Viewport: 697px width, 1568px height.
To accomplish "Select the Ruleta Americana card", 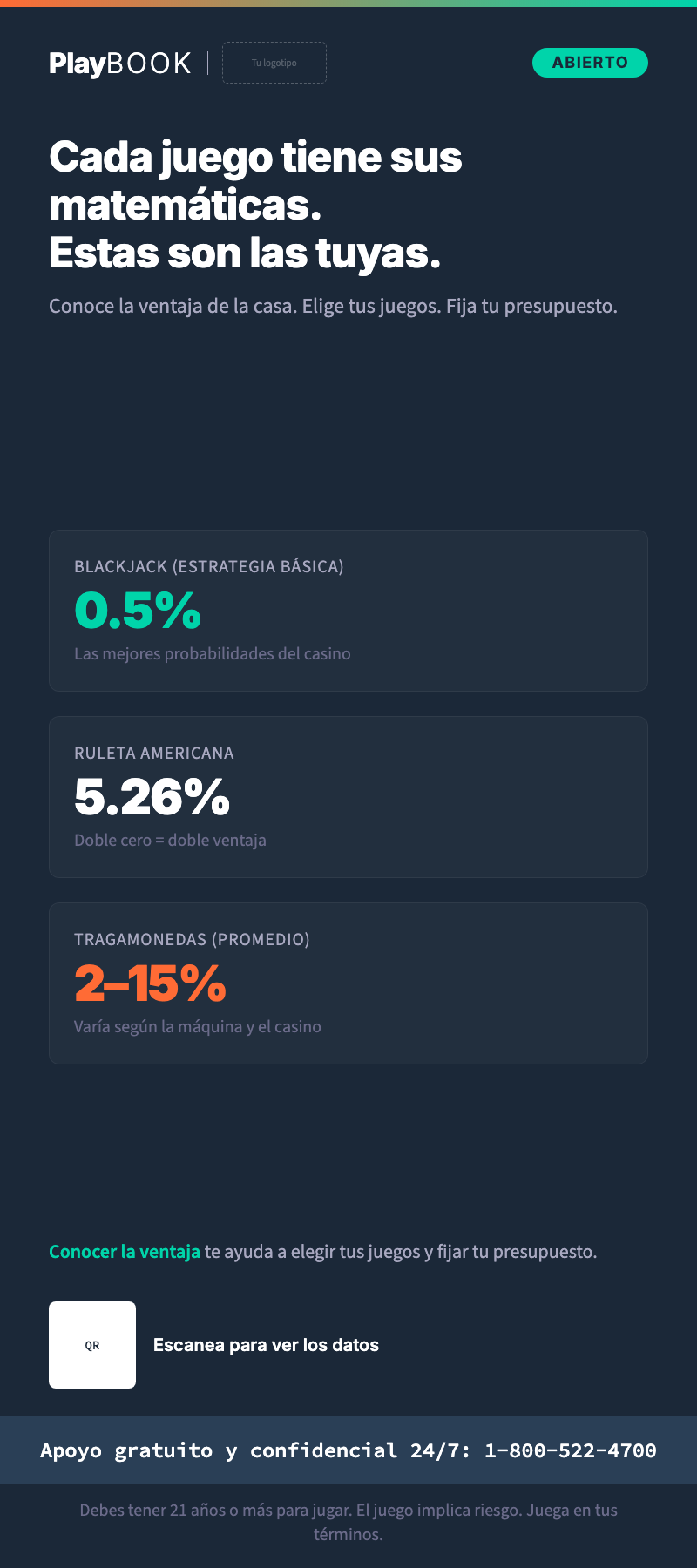I will tap(348, 797).
